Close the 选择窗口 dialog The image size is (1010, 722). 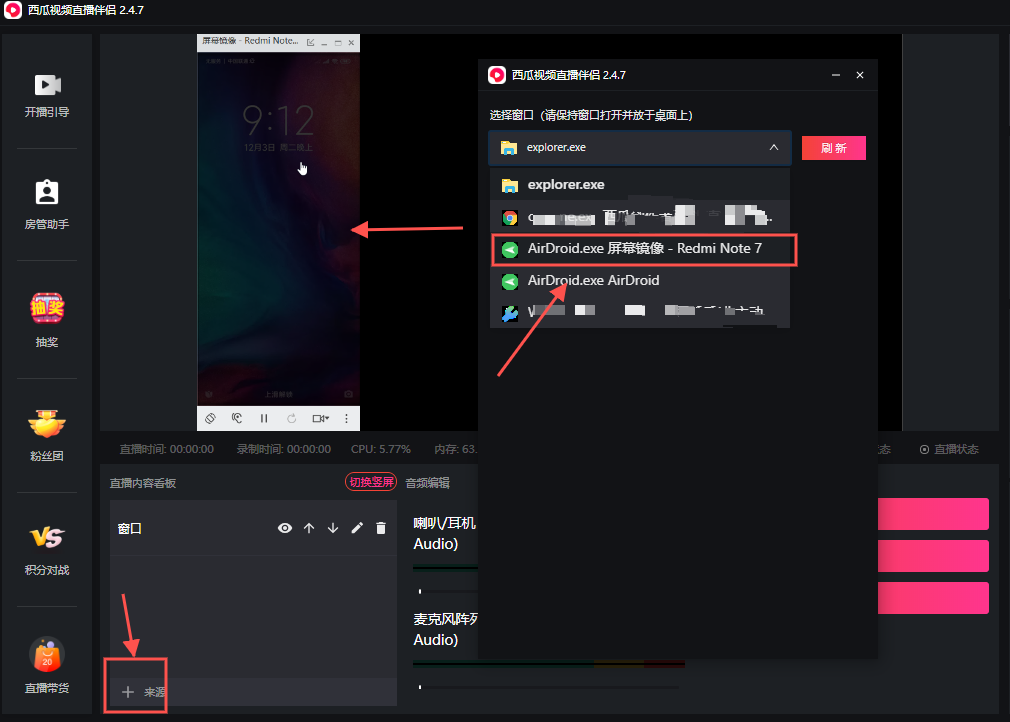tap(860, 75)
